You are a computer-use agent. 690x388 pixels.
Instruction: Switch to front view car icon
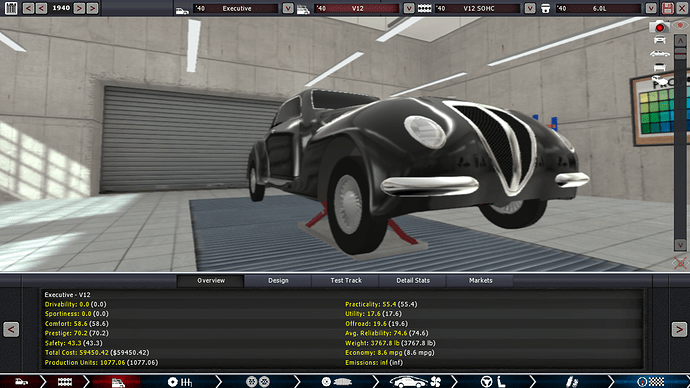(x=659, y=40)
